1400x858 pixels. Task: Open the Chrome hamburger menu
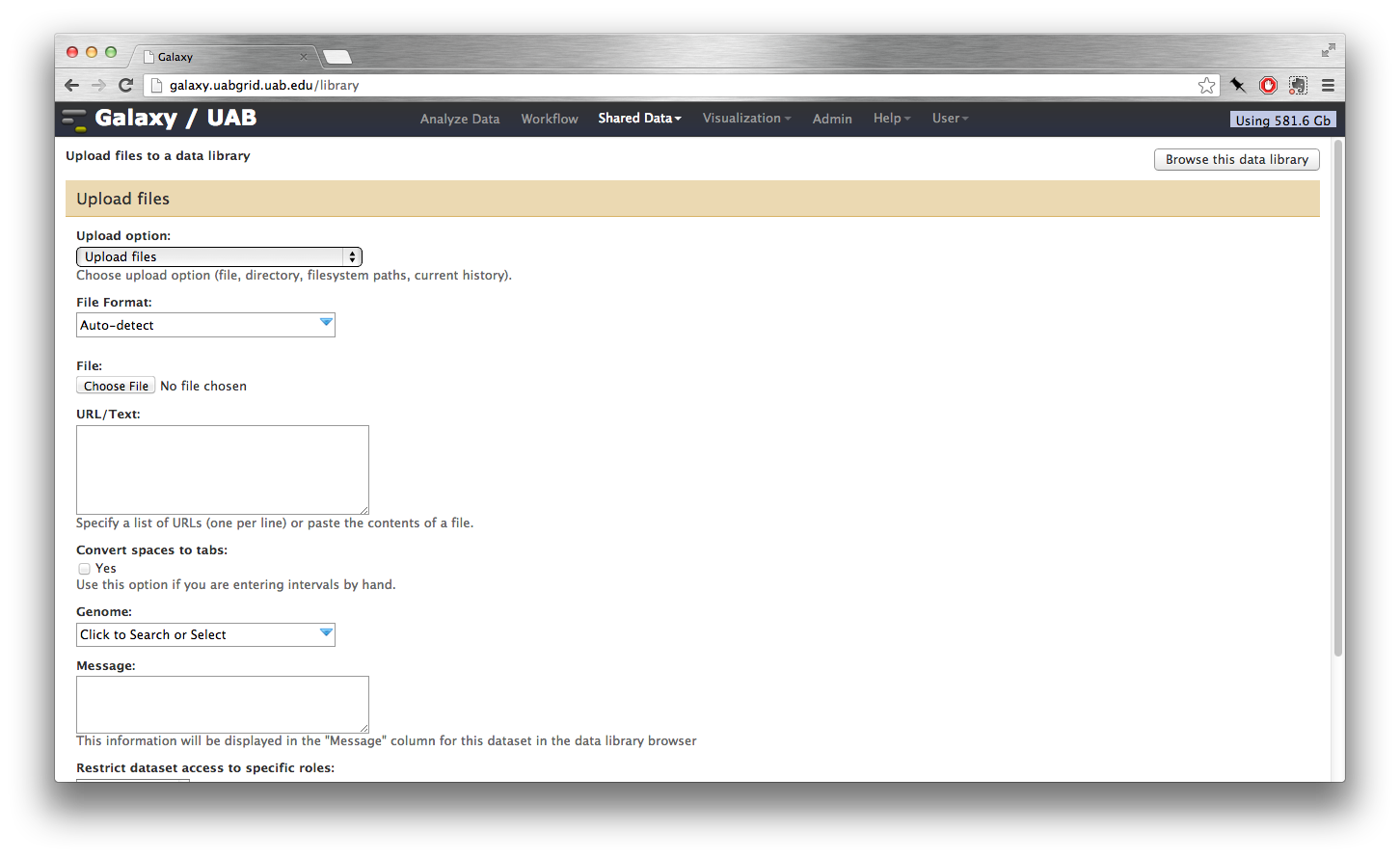coord(1328,86)
